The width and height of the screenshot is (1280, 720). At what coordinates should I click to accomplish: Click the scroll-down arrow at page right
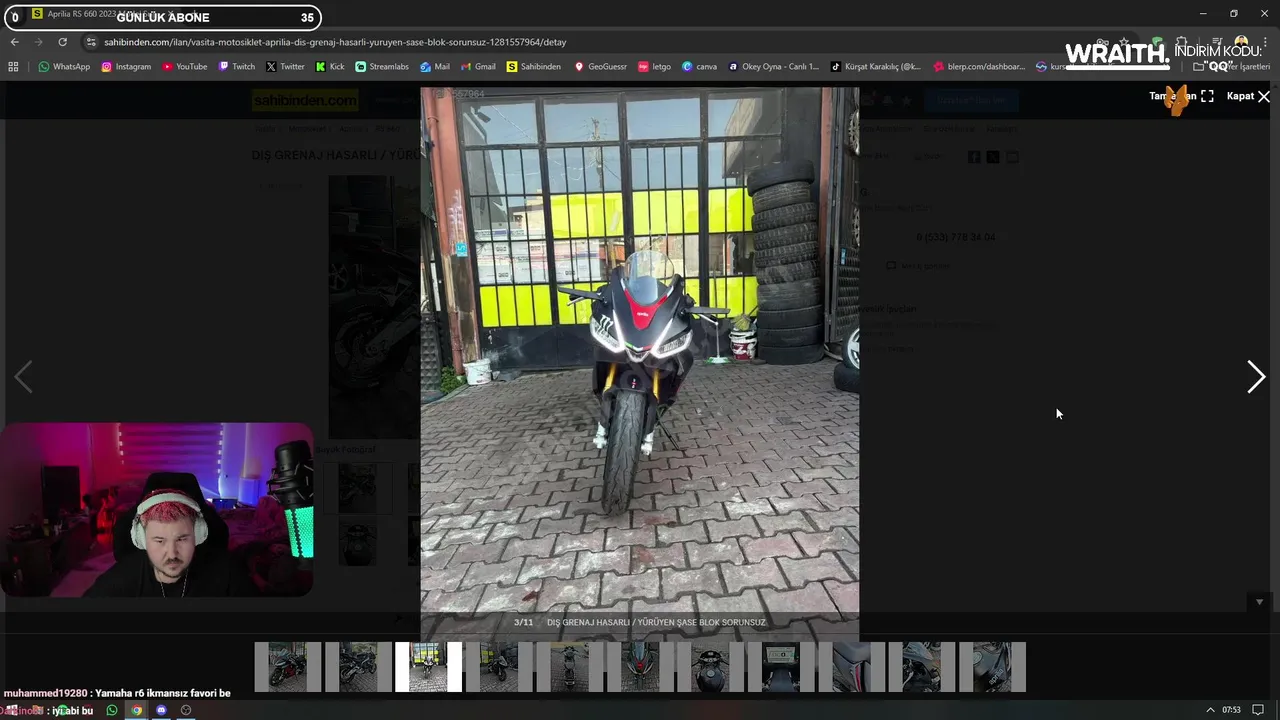pos(1259,602)
